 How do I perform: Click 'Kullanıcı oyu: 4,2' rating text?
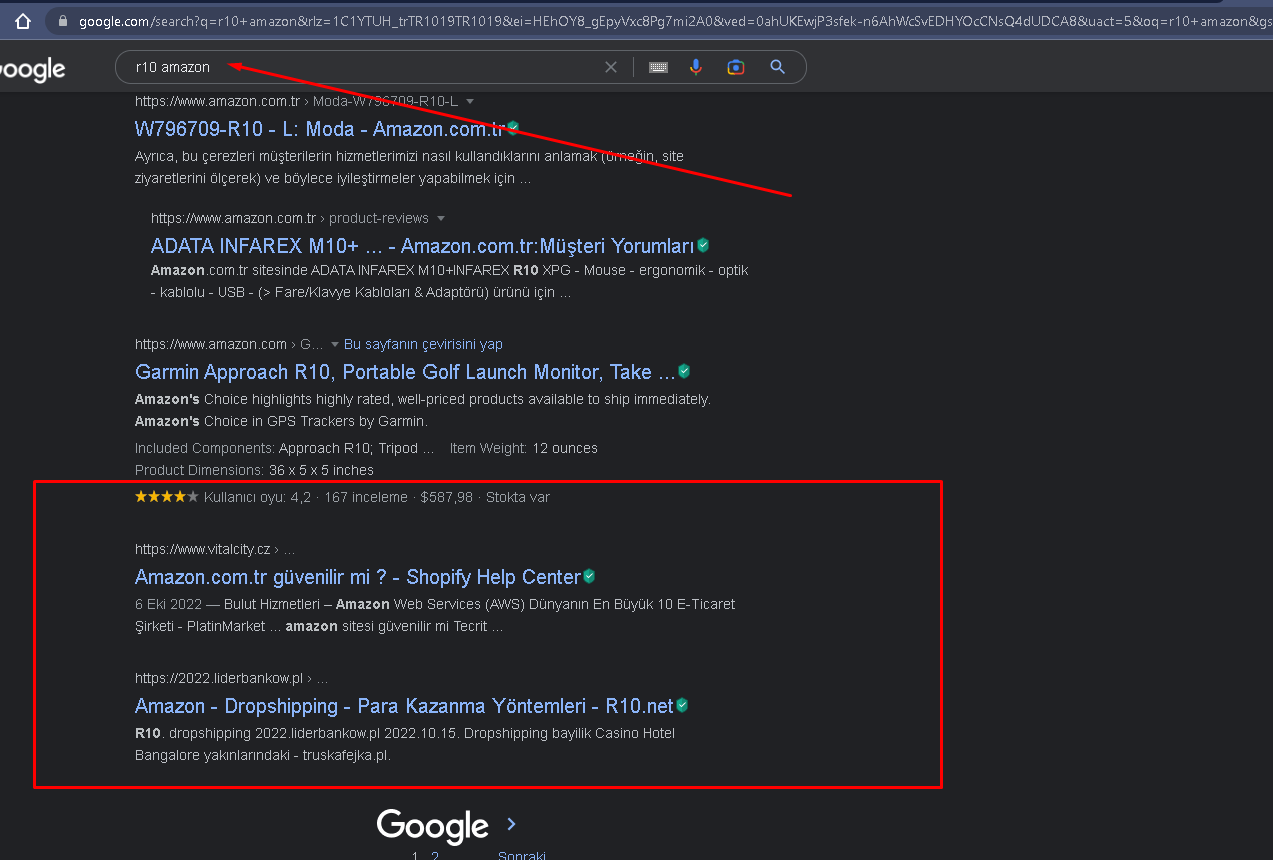coord(257,497)
